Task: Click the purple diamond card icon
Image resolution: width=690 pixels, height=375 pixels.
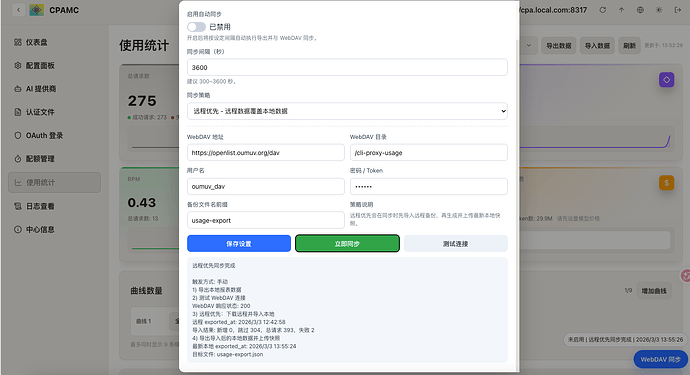Action: coord(666,80)
